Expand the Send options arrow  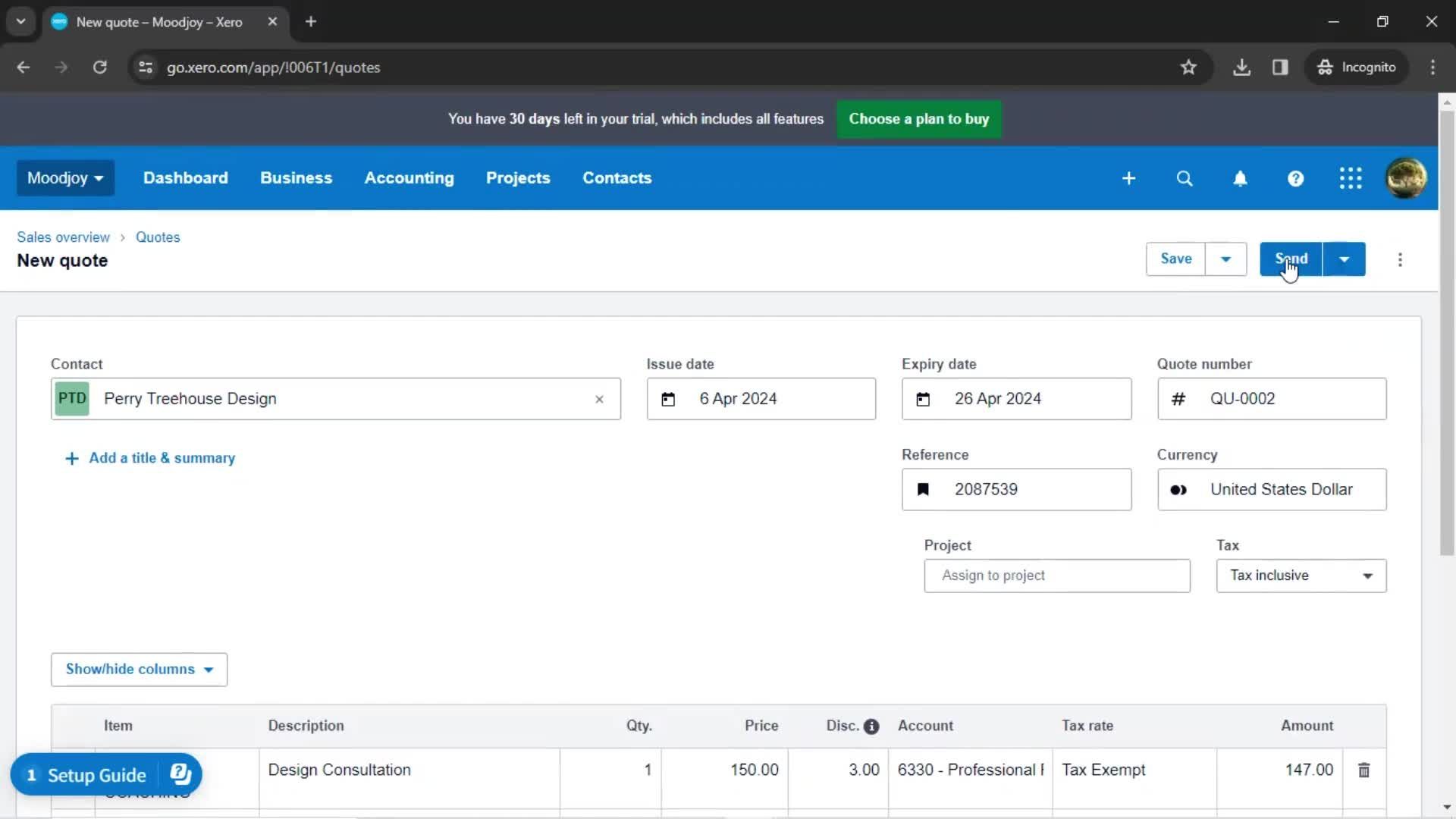1344,259
